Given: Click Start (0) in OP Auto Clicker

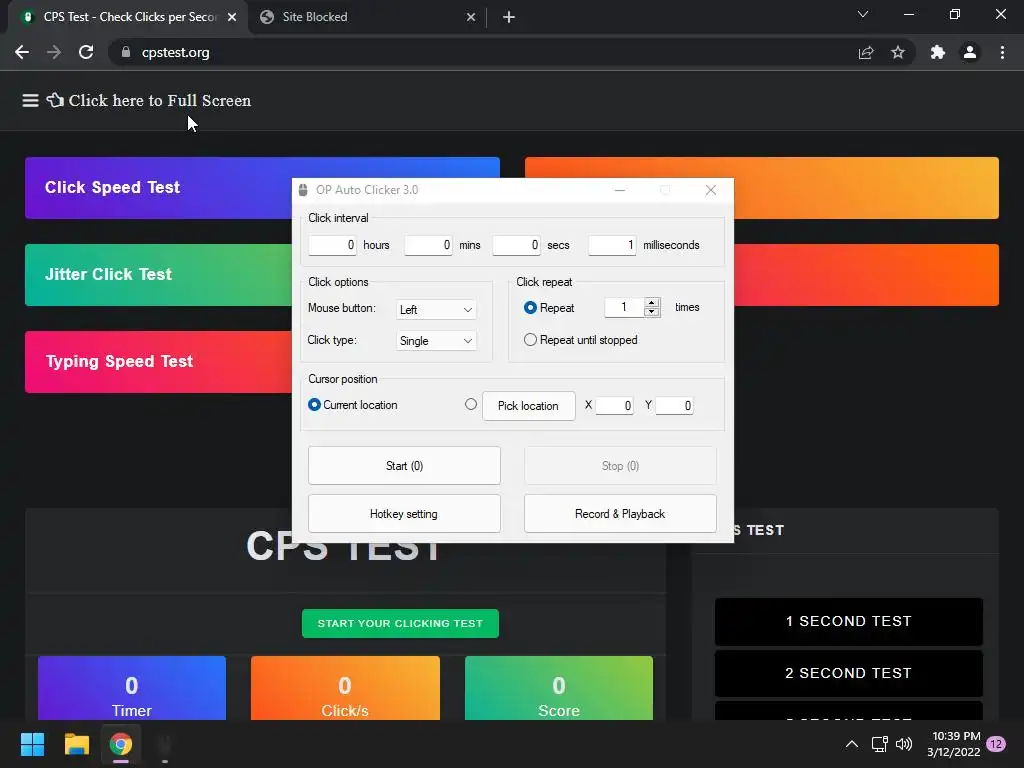Looking at the screenshot, I should [x=404, y=466].
